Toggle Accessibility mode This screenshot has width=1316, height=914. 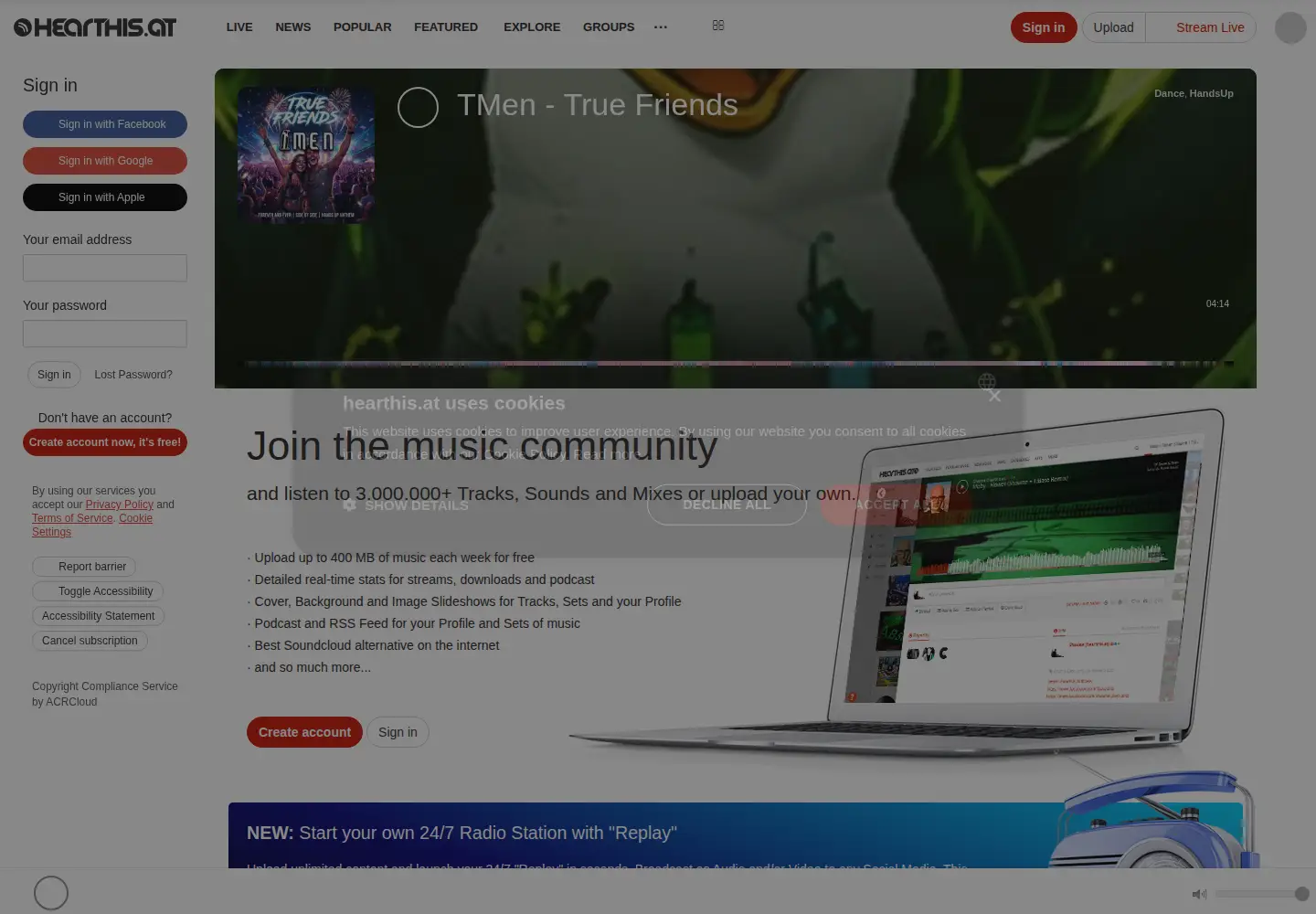pos(98,591)
